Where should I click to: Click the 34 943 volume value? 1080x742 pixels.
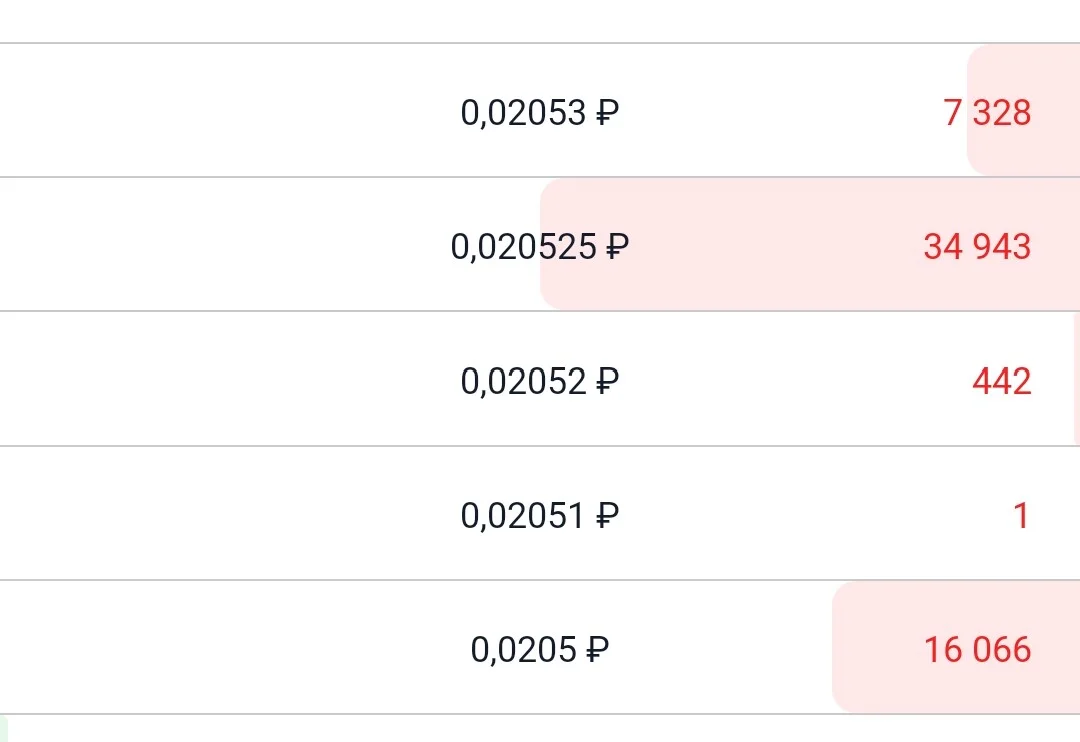click(x=977, y=247)
